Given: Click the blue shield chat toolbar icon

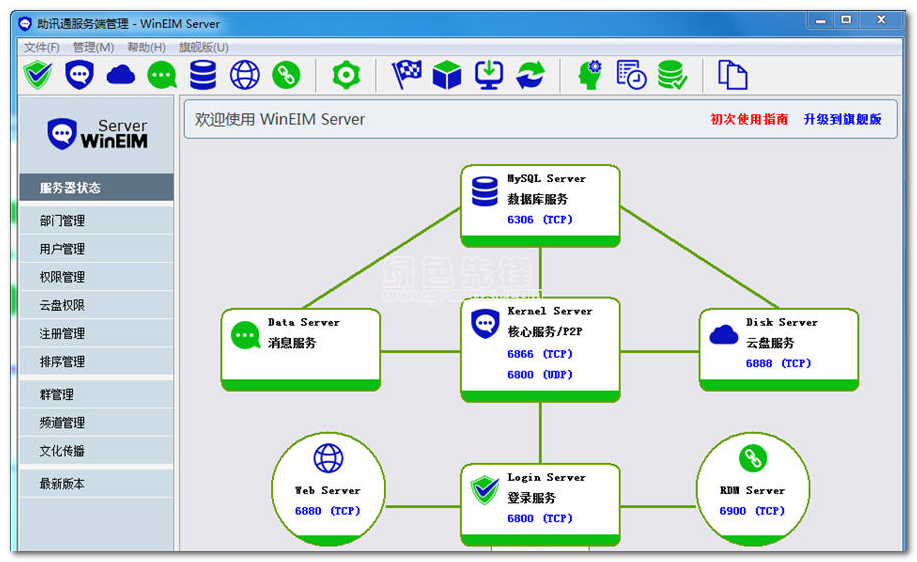Looking at the screenshot, I should [80, 75].
